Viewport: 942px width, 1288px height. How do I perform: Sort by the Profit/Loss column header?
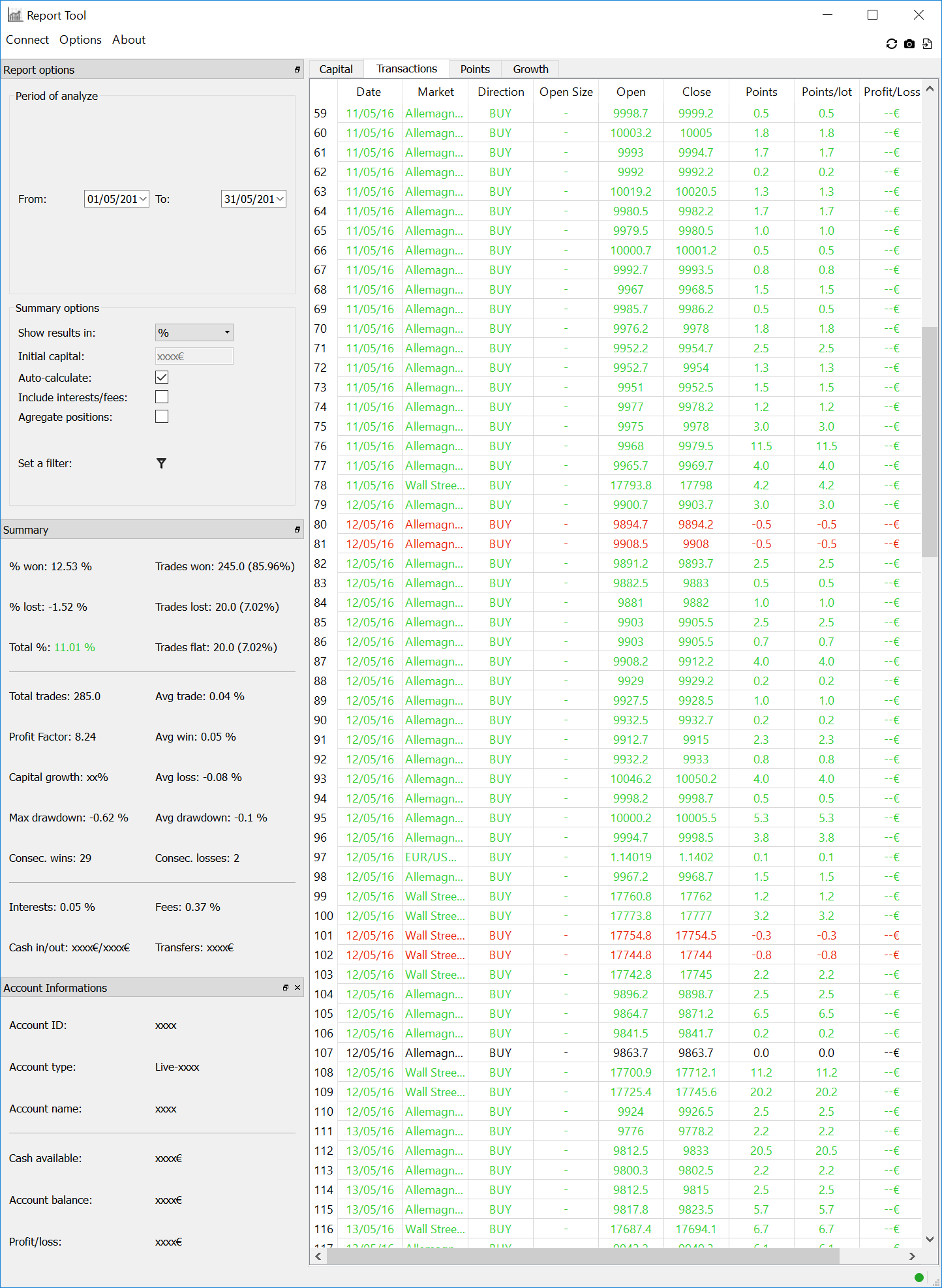point(891,92)
